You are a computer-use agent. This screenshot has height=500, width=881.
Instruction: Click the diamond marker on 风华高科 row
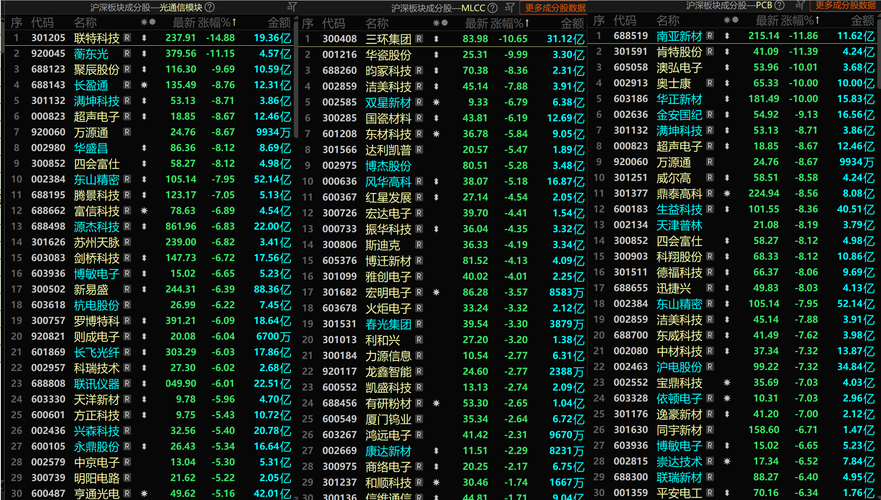(x=436, y=181)
